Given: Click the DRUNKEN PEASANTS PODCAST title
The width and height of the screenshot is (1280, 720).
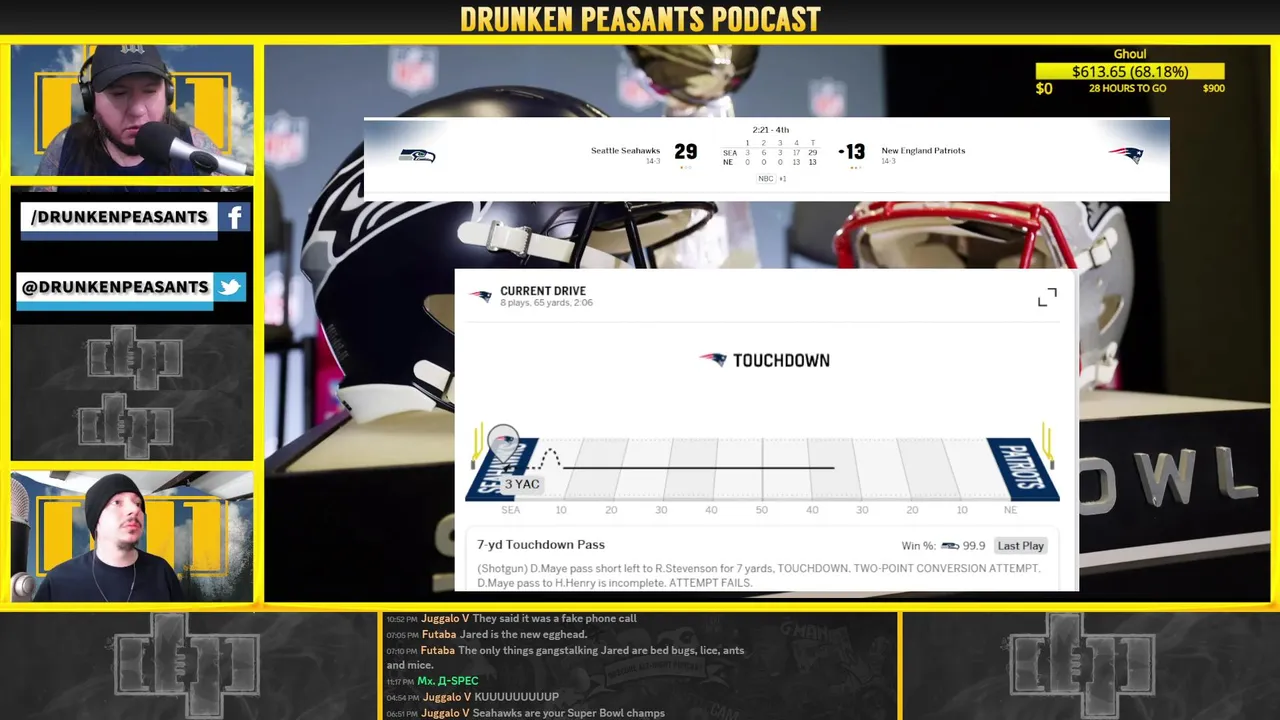Looking at the screenshot, I should pos(640,19).
